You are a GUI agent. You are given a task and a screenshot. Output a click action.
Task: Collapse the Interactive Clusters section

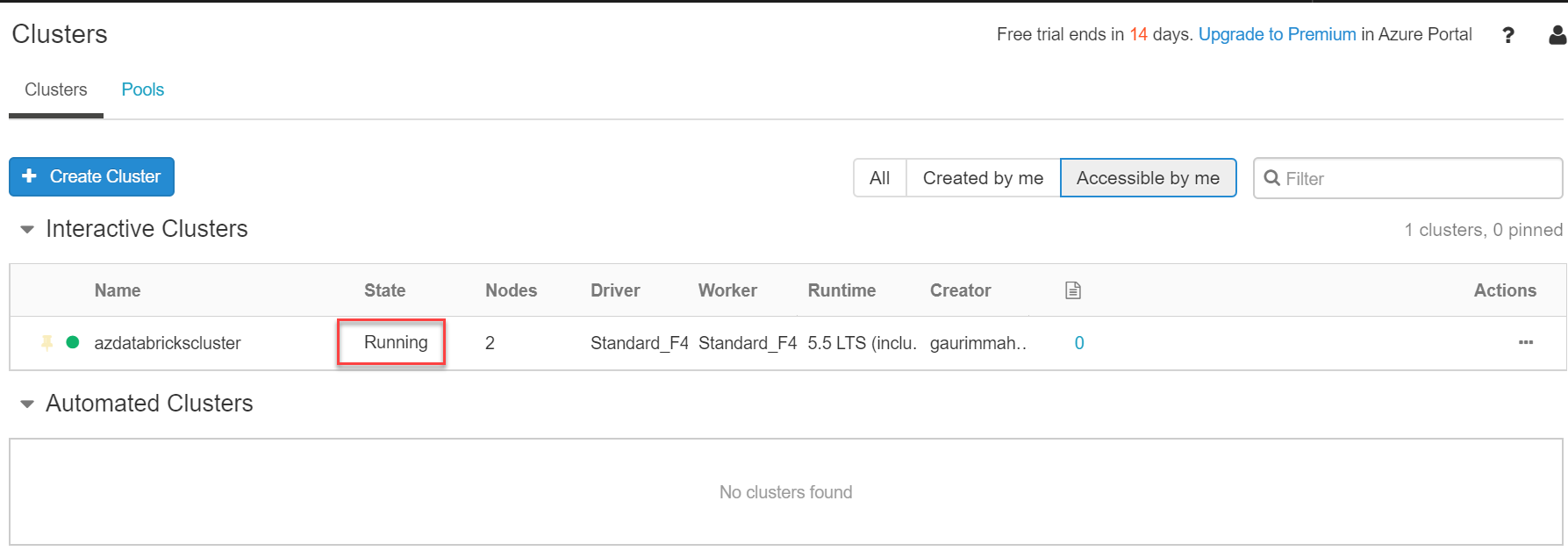[x=27, y=230]
